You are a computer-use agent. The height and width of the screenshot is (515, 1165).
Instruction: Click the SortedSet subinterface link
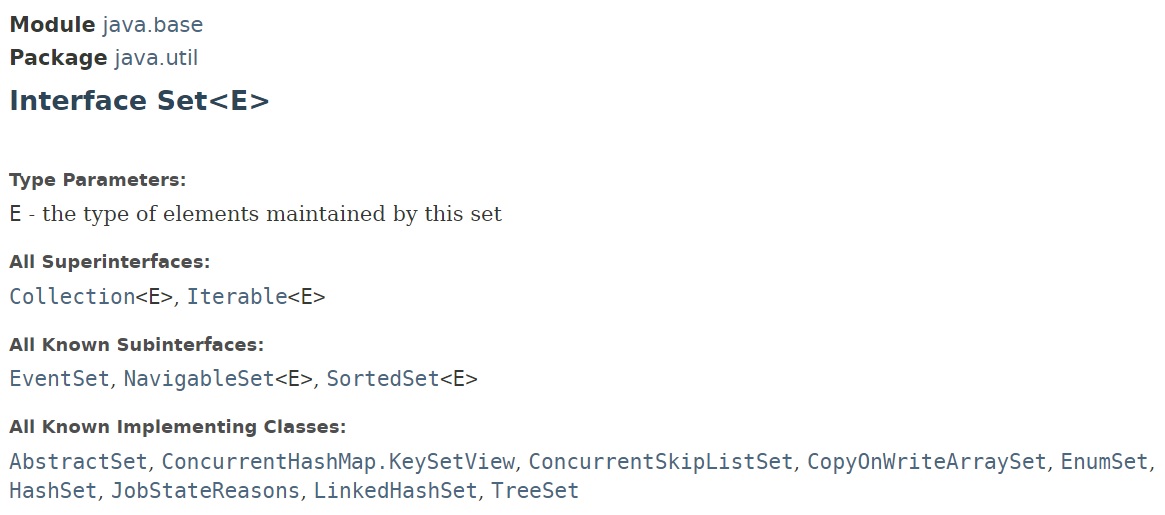383,379
